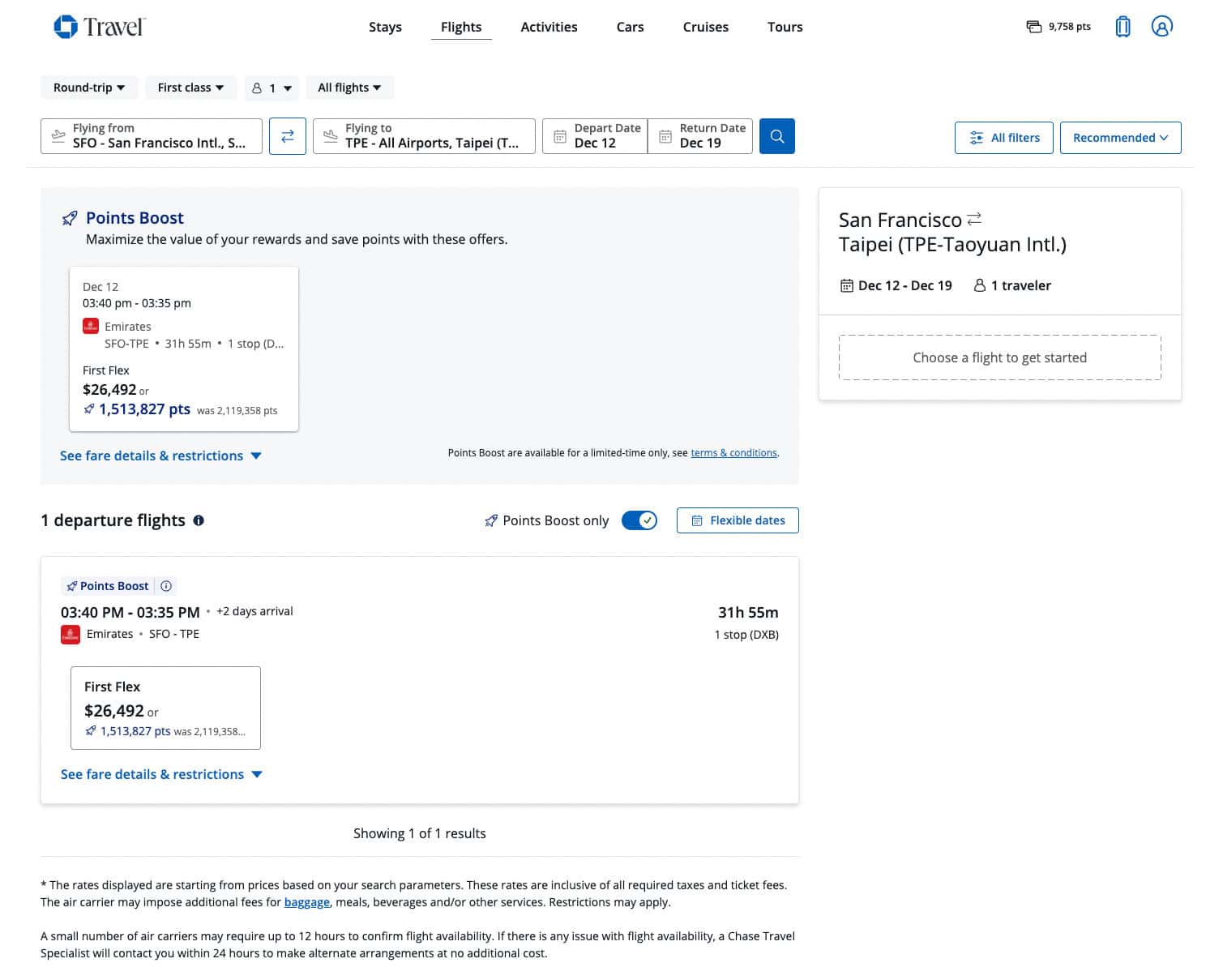Click the Depart Date field

pos(595,136)
